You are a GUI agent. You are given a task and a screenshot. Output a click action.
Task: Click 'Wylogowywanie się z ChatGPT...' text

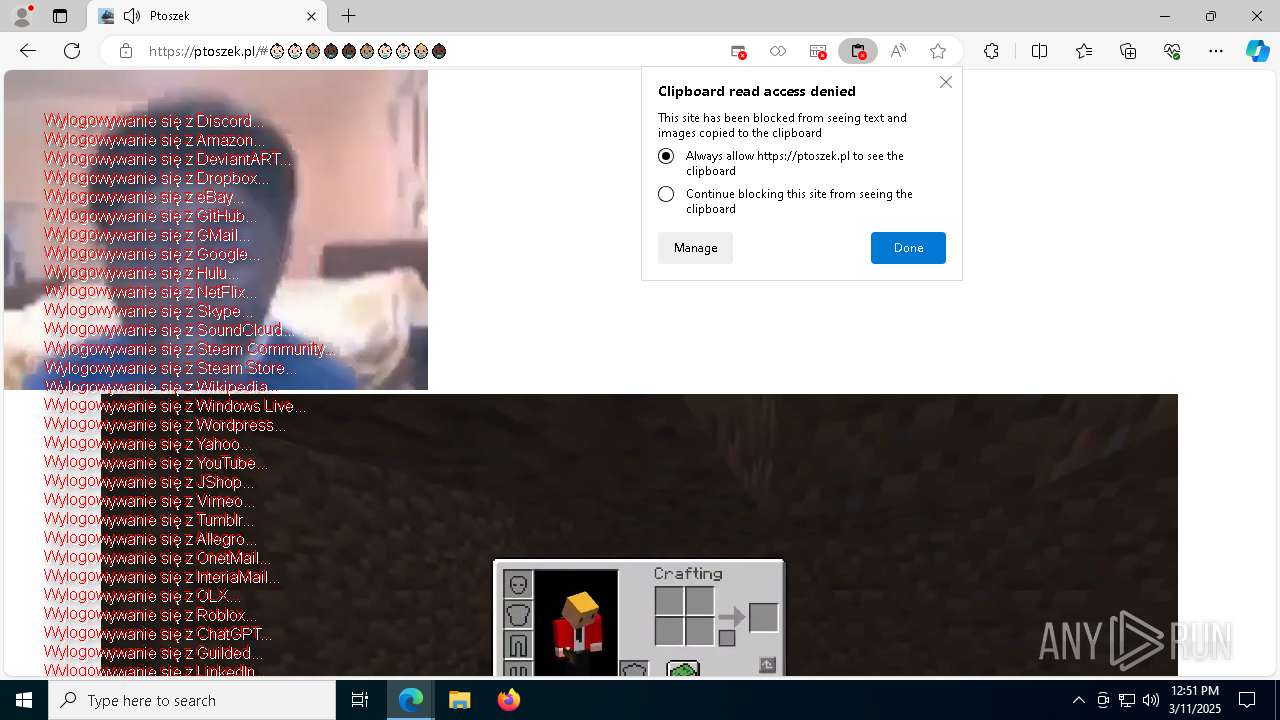[158, 634]
